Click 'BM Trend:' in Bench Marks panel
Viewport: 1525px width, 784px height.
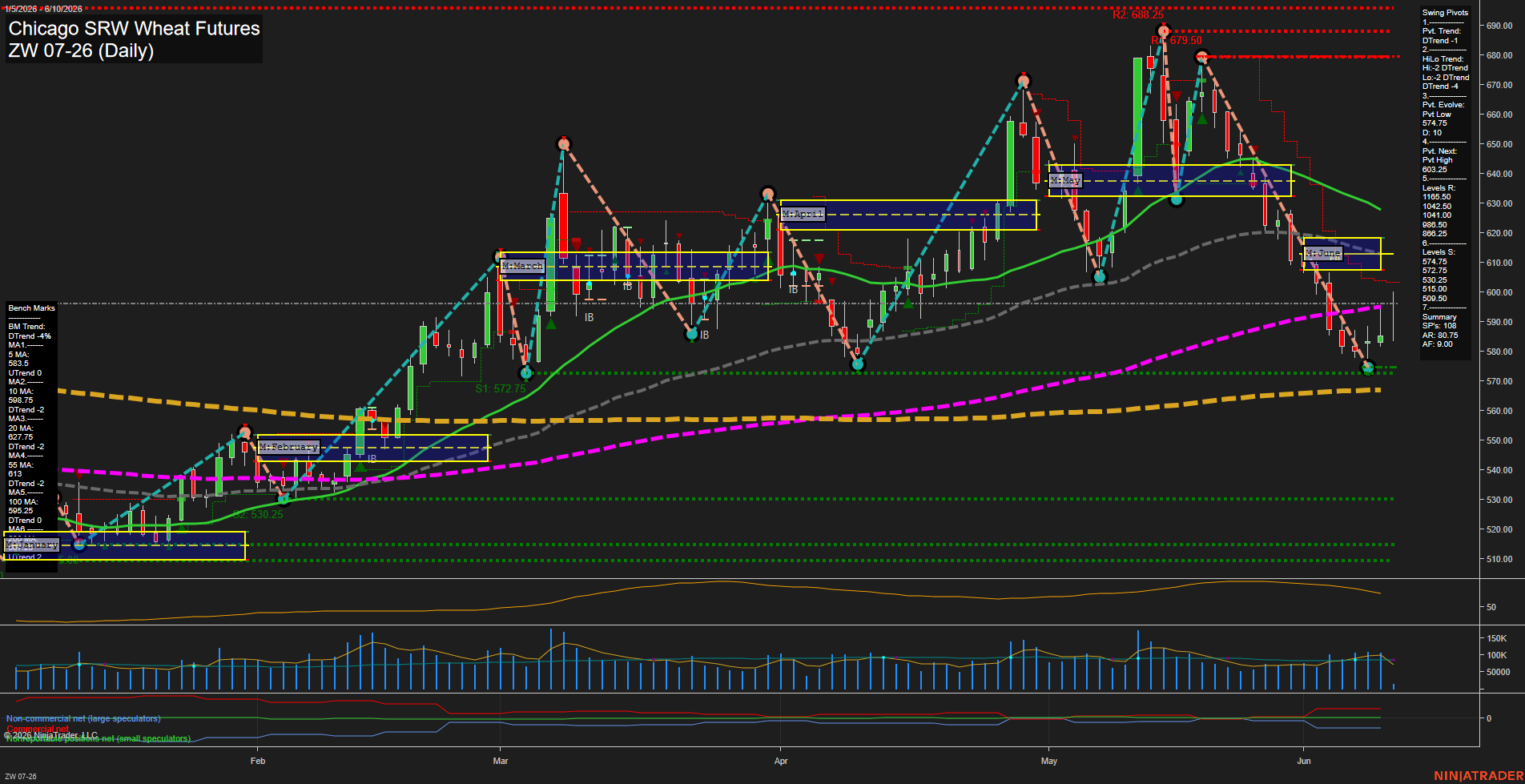click(x=26, y=327)
